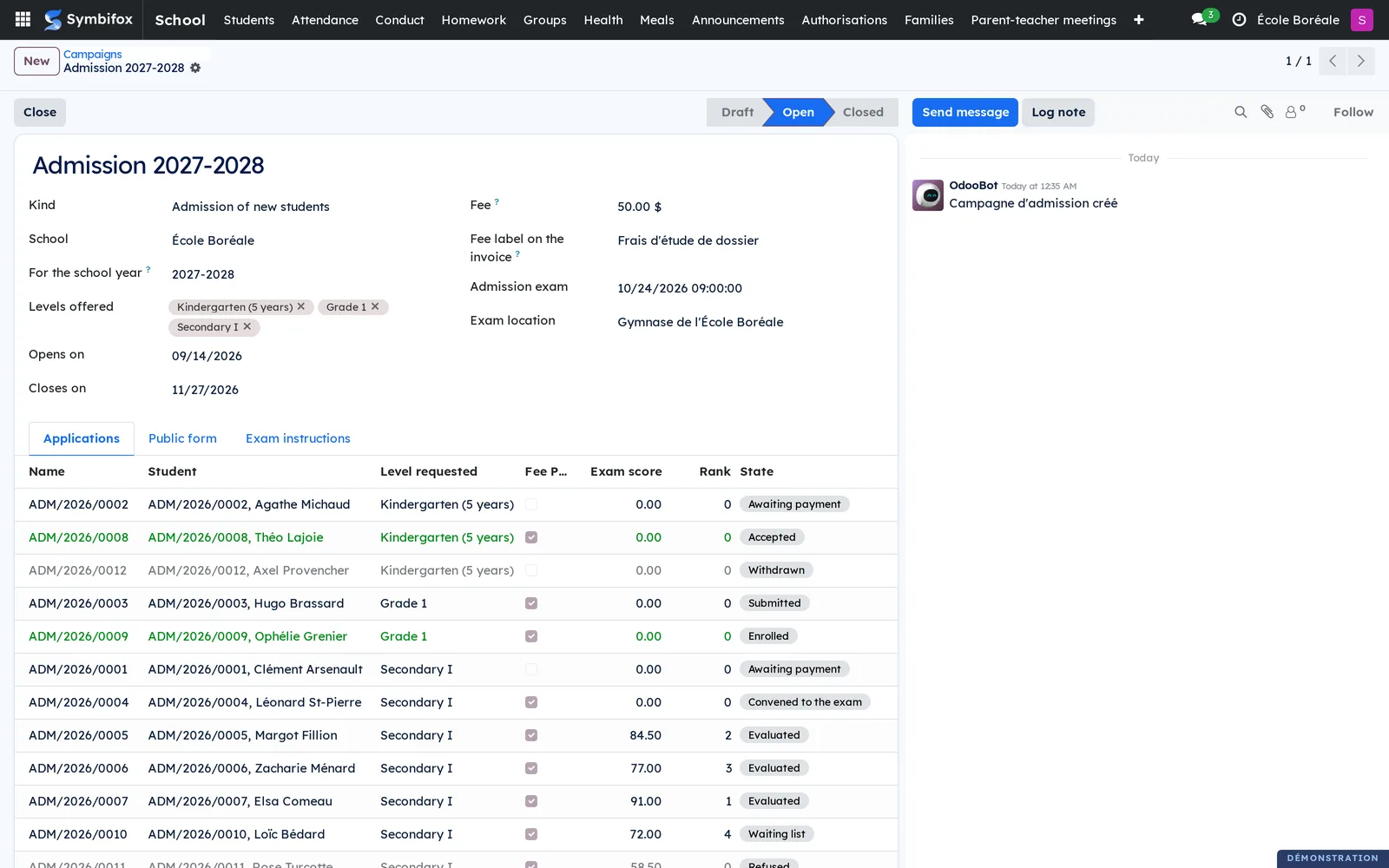Viewport: 1389px width, 868px height.
Task: Remove the Kindergarten (5 years) tag
Action: click(x=301, y=306)
